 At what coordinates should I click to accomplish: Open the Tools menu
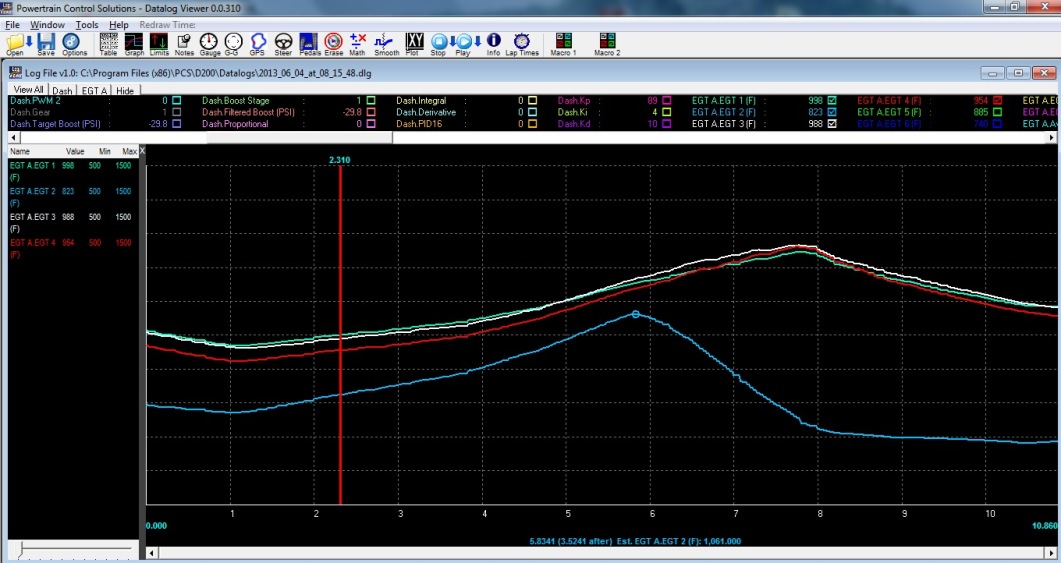(87, 24)
